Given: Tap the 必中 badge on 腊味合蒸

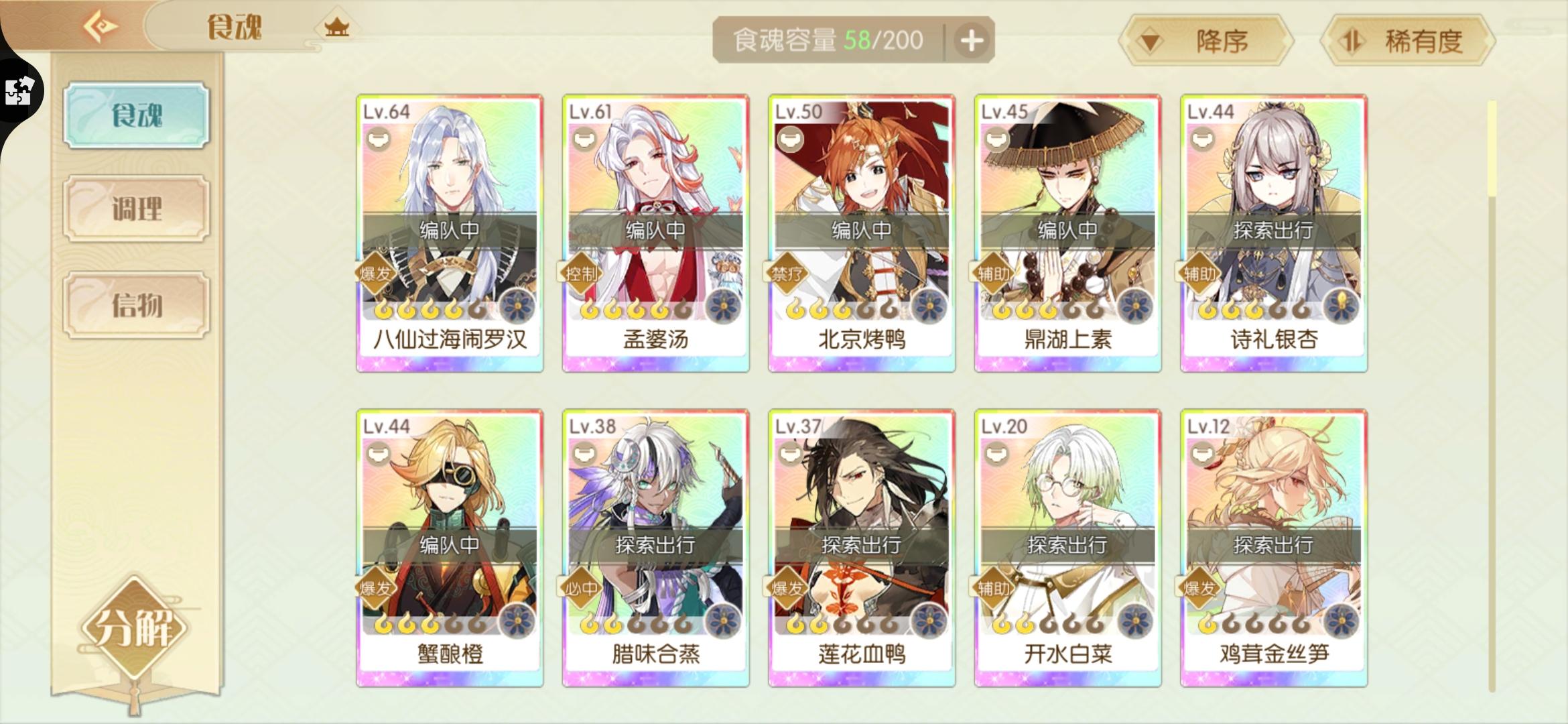Looking at the screenshot, I should pos(581,588).
